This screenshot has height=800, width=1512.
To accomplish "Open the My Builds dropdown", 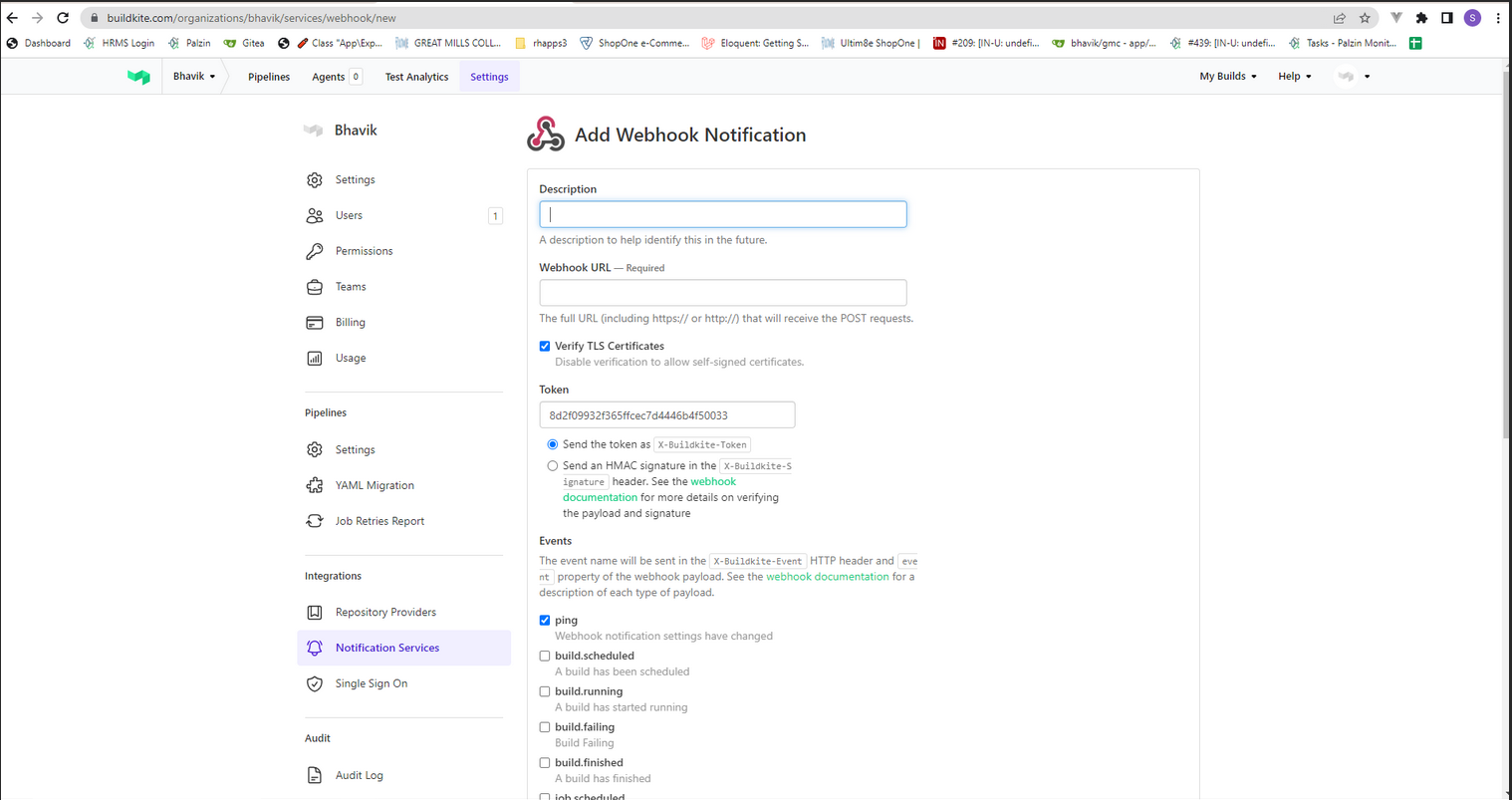I will pyautogui.click(x=1228, y=77).
